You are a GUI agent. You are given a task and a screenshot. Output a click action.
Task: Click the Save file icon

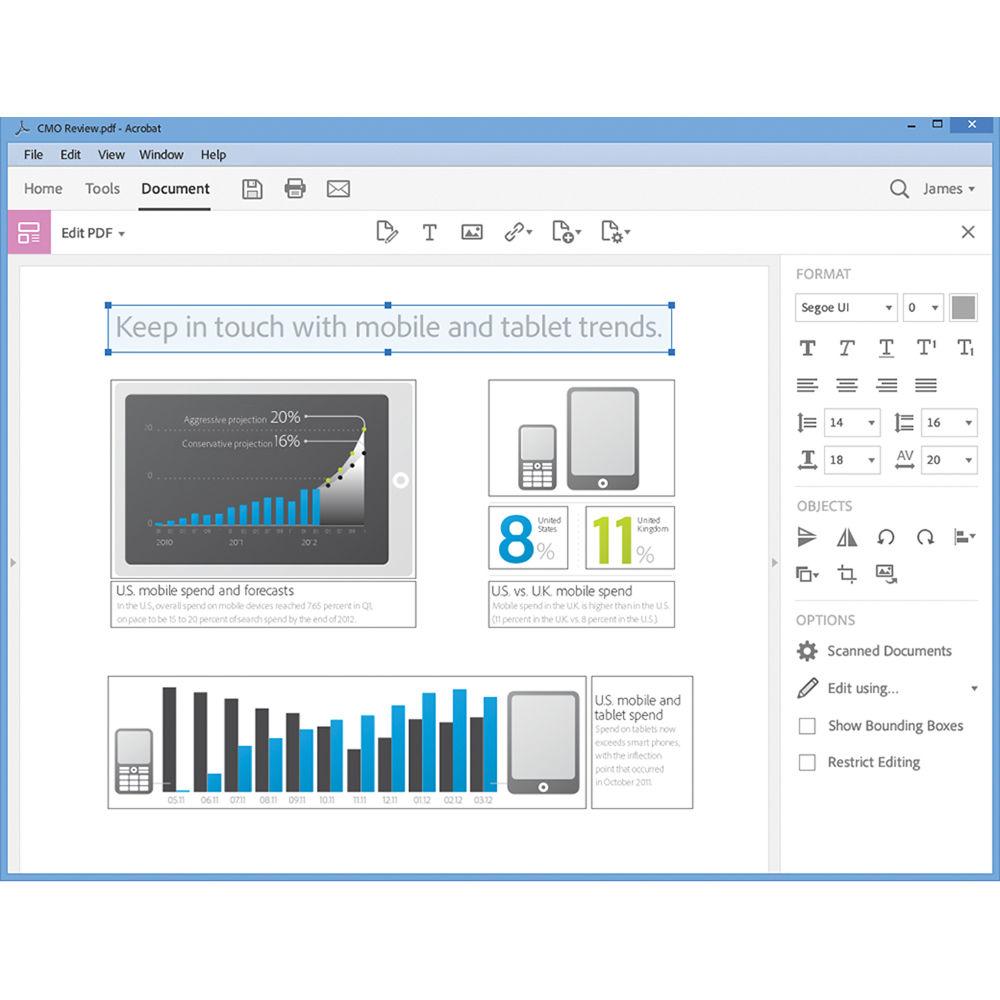[252, 189]
